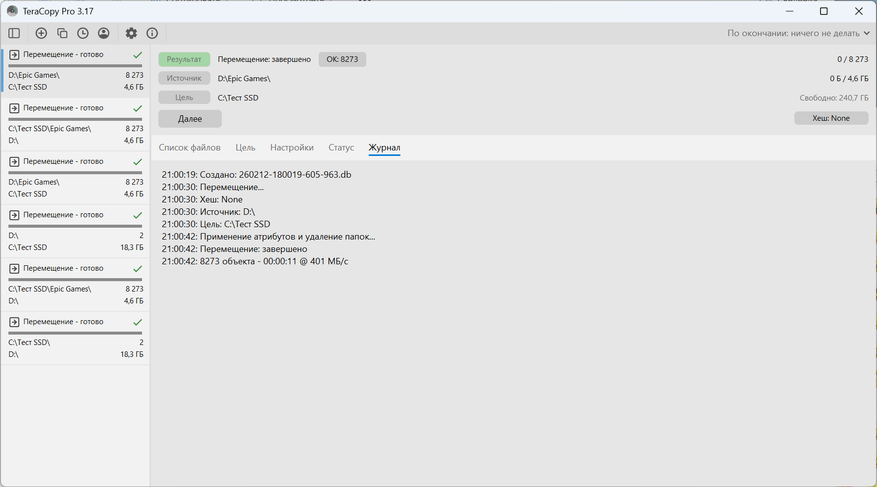
Task: Click log line '21:00:30: Источник: D:\'
Action: click(x=208, y=212)
